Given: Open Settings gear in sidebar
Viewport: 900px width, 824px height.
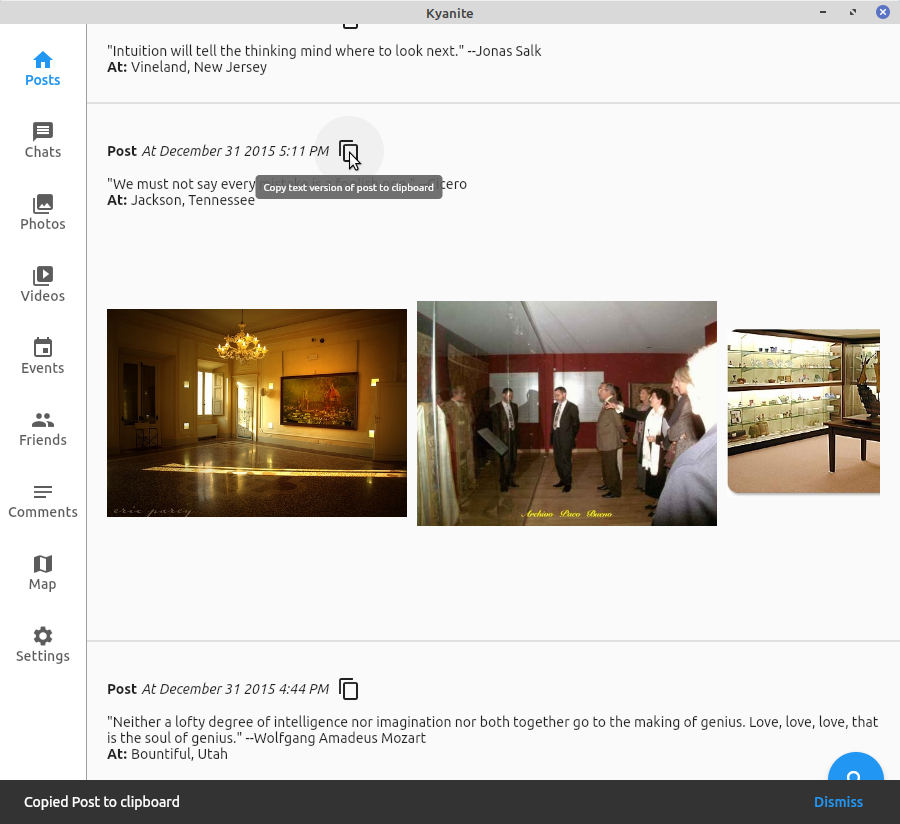Looking at the screenshot, I should [43, 636].
